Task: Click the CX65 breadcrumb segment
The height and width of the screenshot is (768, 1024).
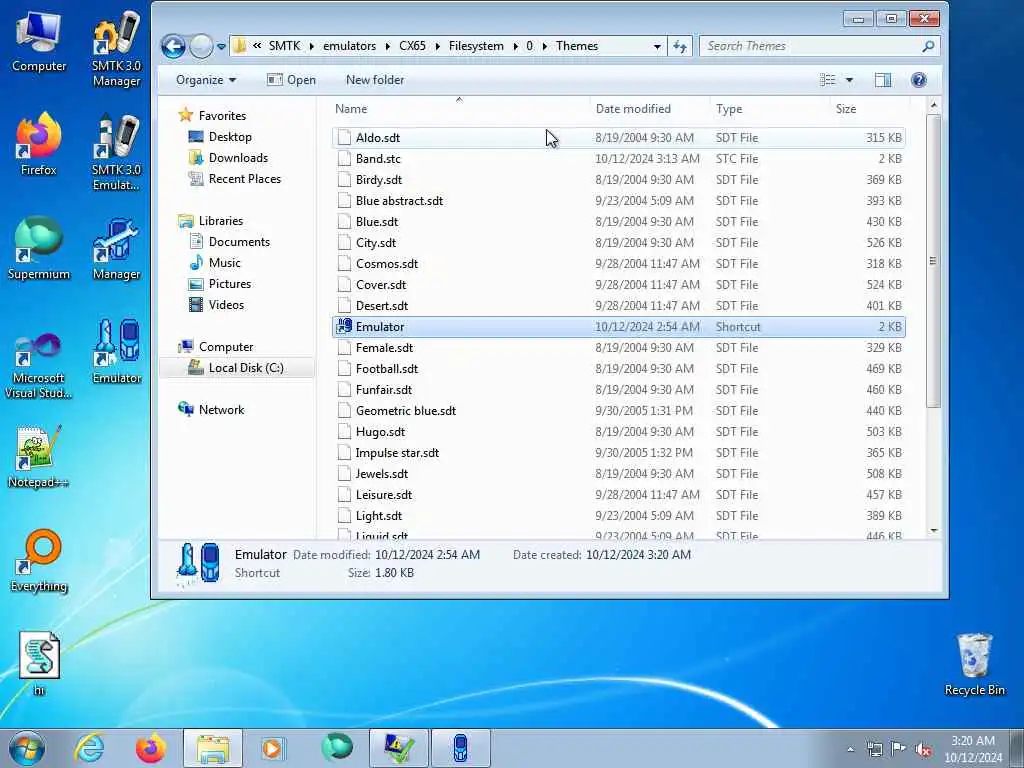Action: [x=412, y=46]
